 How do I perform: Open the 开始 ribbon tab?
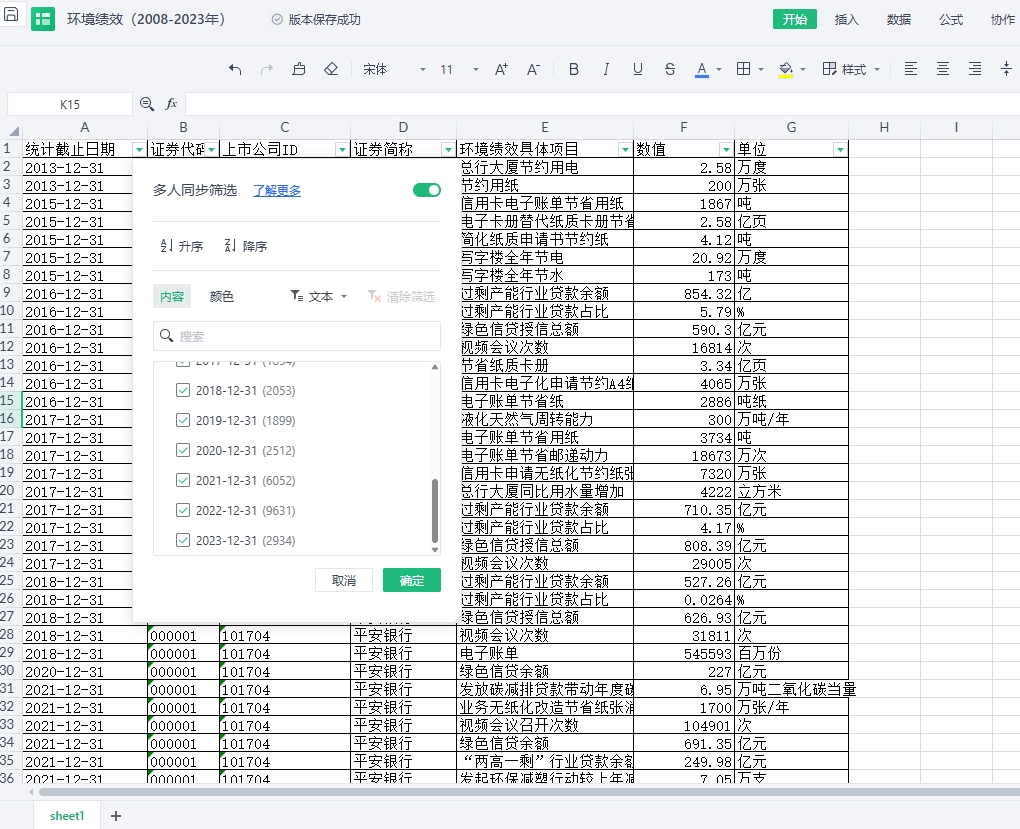point(794,20)
